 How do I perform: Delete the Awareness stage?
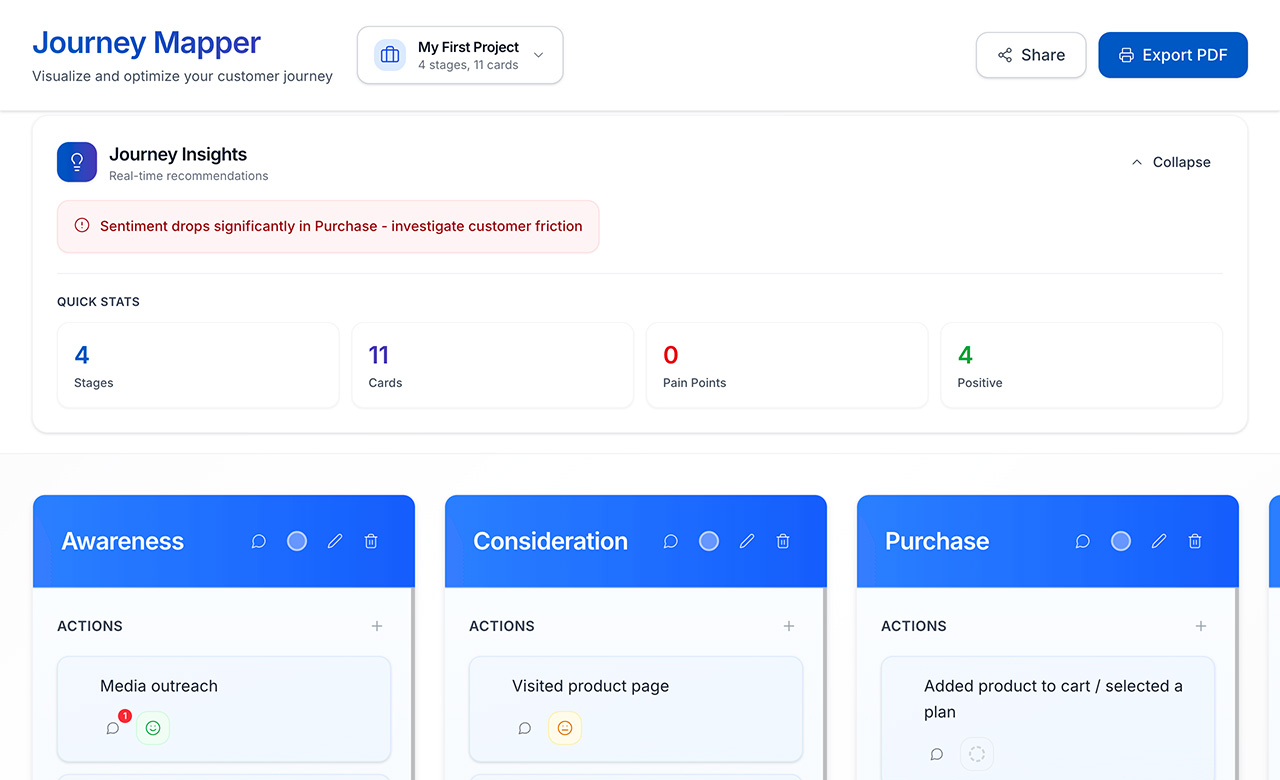(371, 541)
